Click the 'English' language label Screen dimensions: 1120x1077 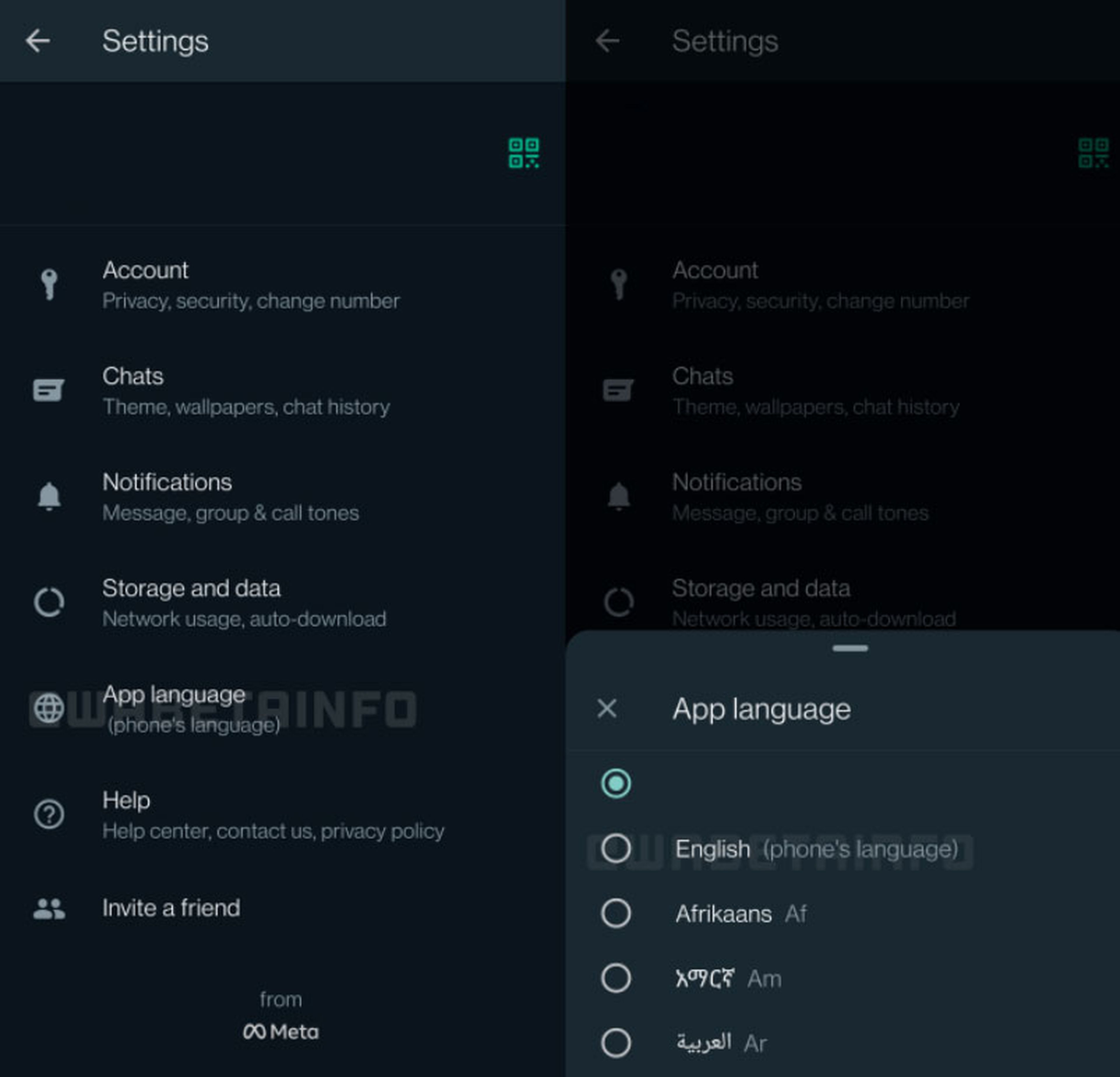(x=713, y=849)
